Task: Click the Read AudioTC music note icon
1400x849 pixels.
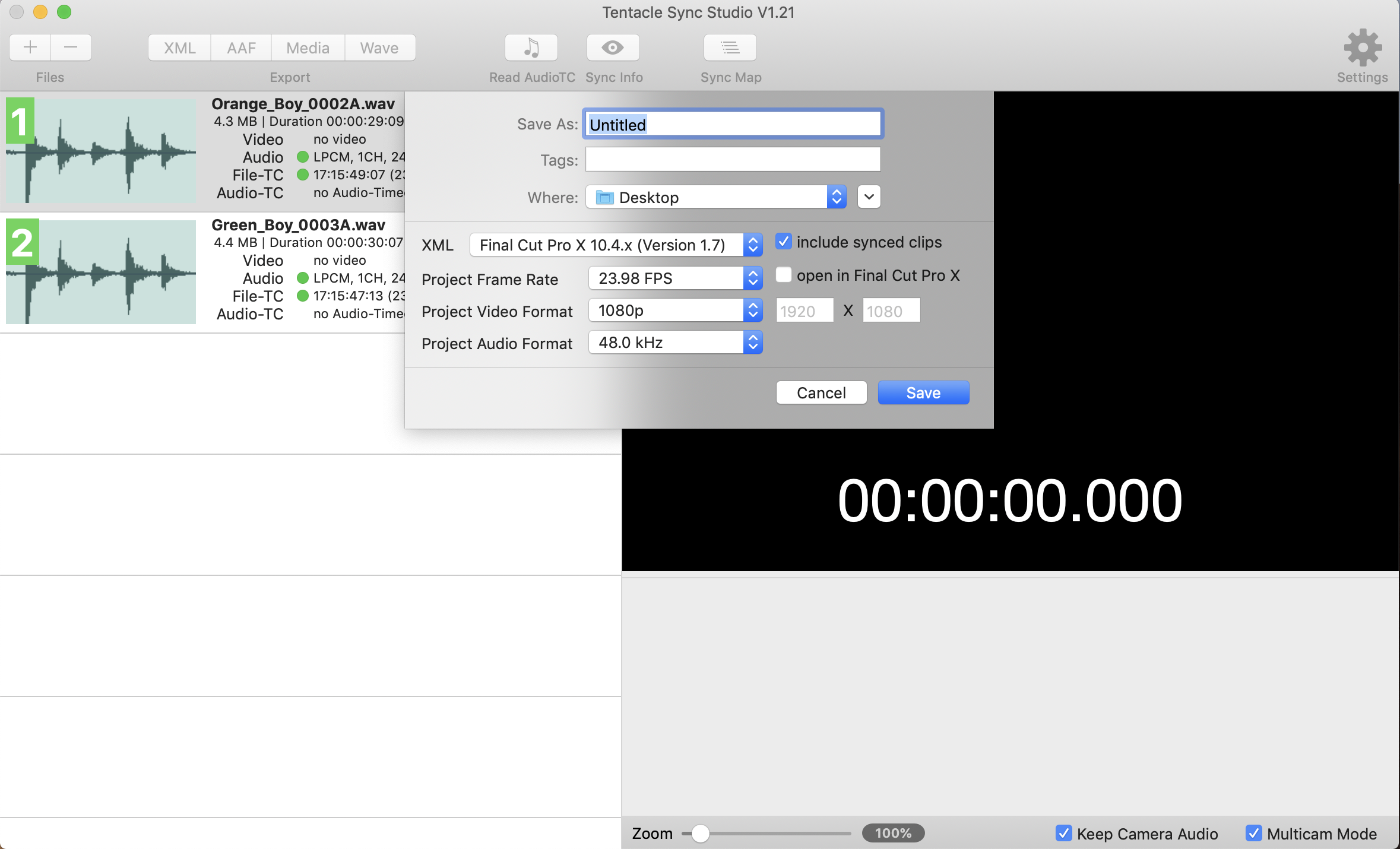Action: point(531,47)
